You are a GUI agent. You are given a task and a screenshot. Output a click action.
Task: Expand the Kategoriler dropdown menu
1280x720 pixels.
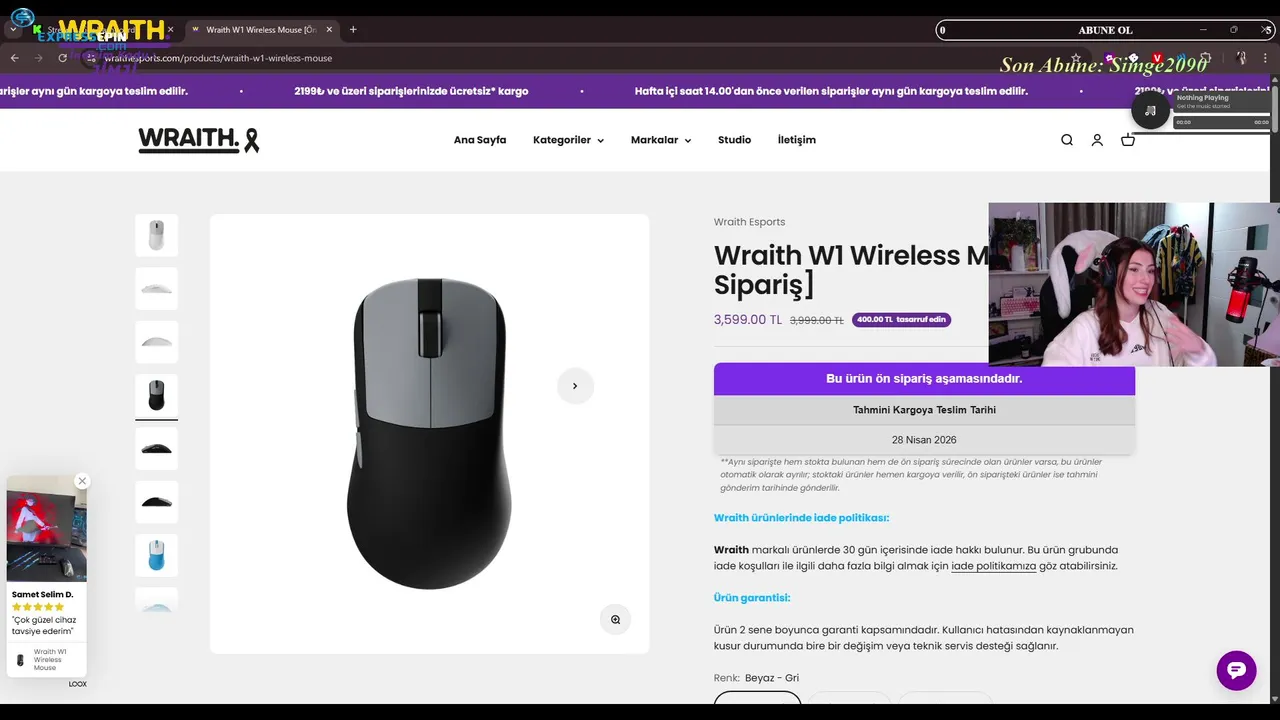tap(568, 140)
